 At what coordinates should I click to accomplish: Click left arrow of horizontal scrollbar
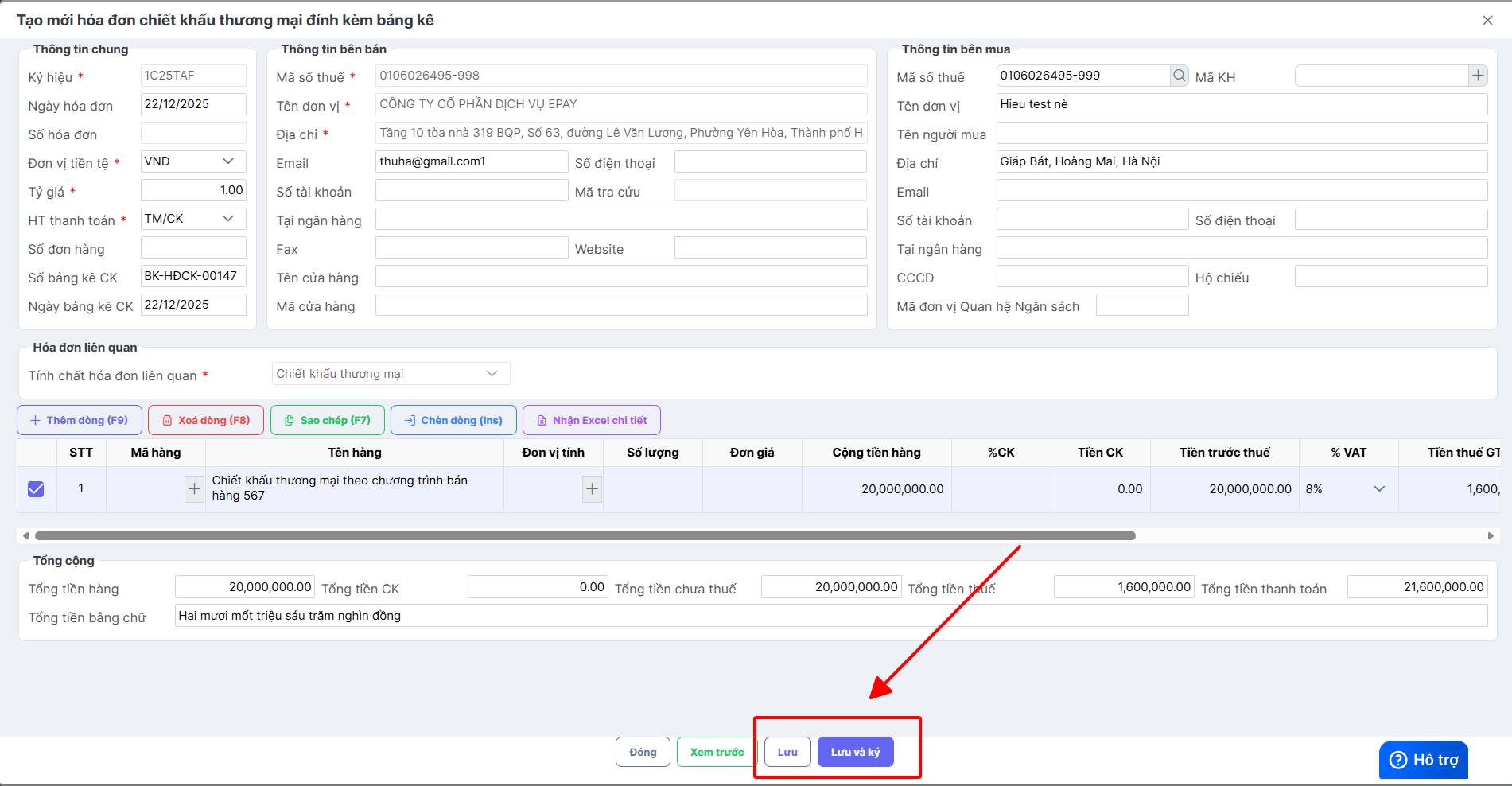(x=25, y=536)
